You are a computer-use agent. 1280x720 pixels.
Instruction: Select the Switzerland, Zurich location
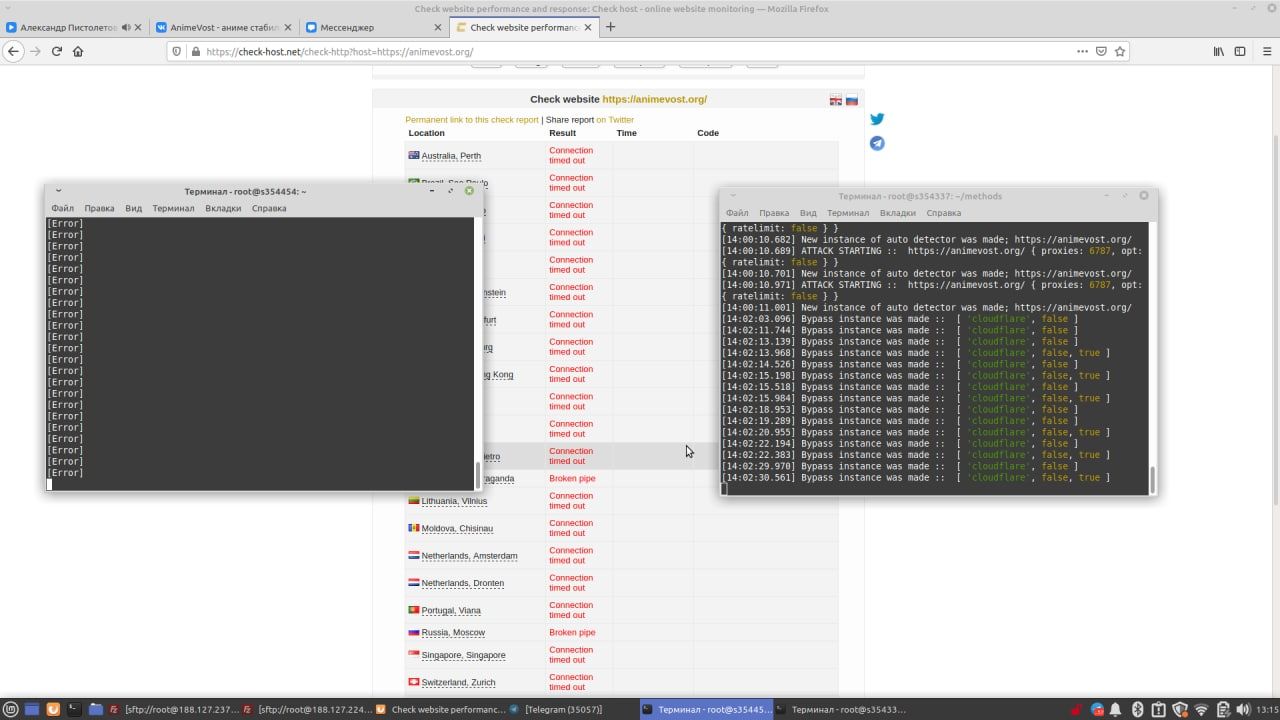(x=458, y=683)
